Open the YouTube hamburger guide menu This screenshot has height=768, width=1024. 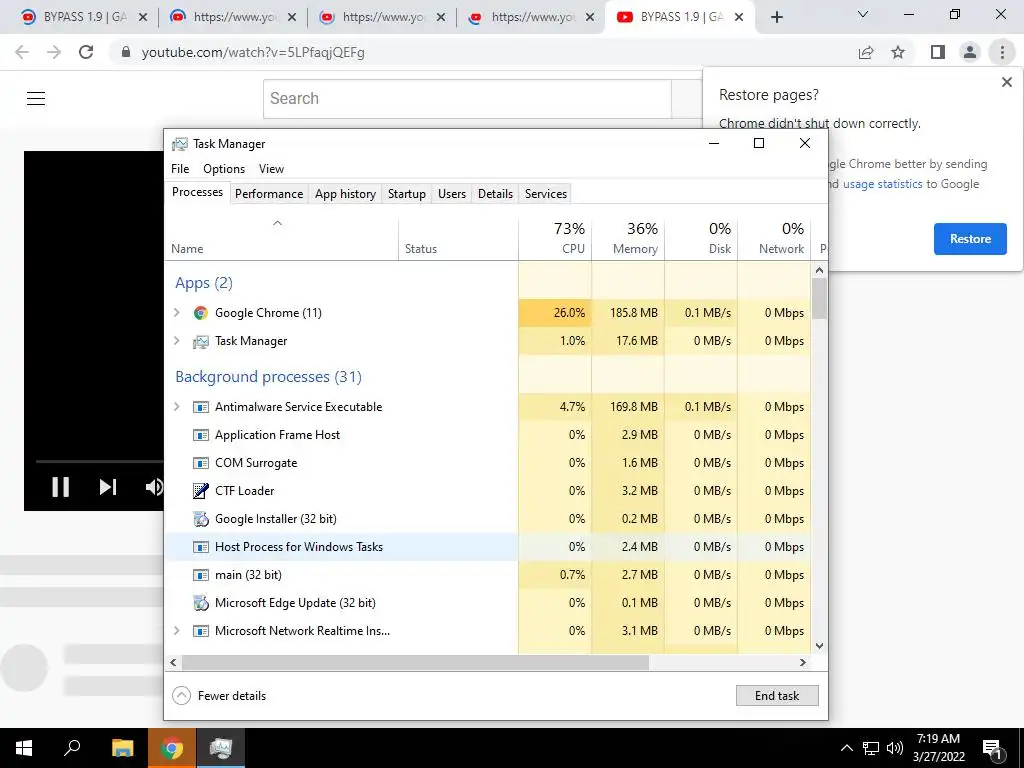point(36,99)
